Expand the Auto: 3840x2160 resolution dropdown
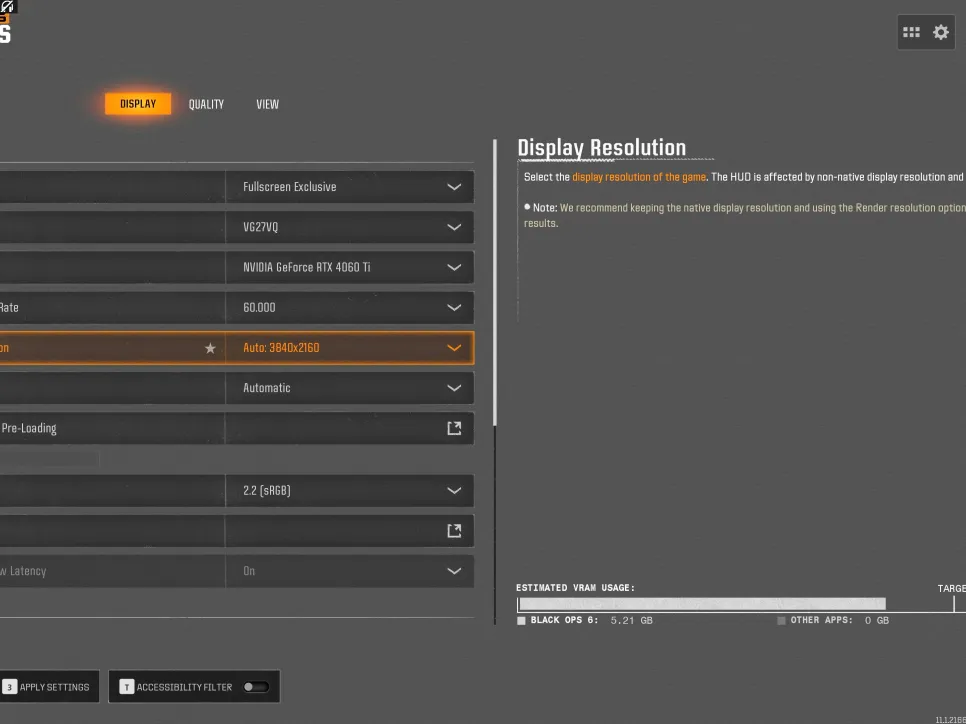Screen dimensions: 966x724 [454, 348]
